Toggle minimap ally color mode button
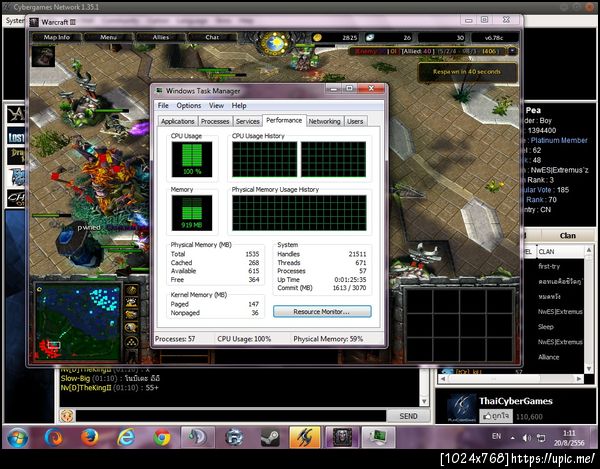This screenshot has width=600, height=469. pyautogui.click(x=131, y=315)
